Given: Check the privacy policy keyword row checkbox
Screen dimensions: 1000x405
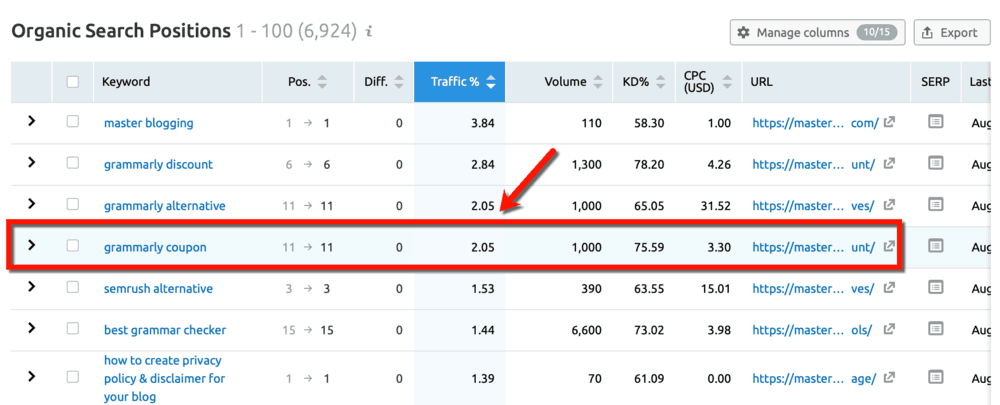Looking at the screenshot, I should pyautogui.click(x=73, y=376).
